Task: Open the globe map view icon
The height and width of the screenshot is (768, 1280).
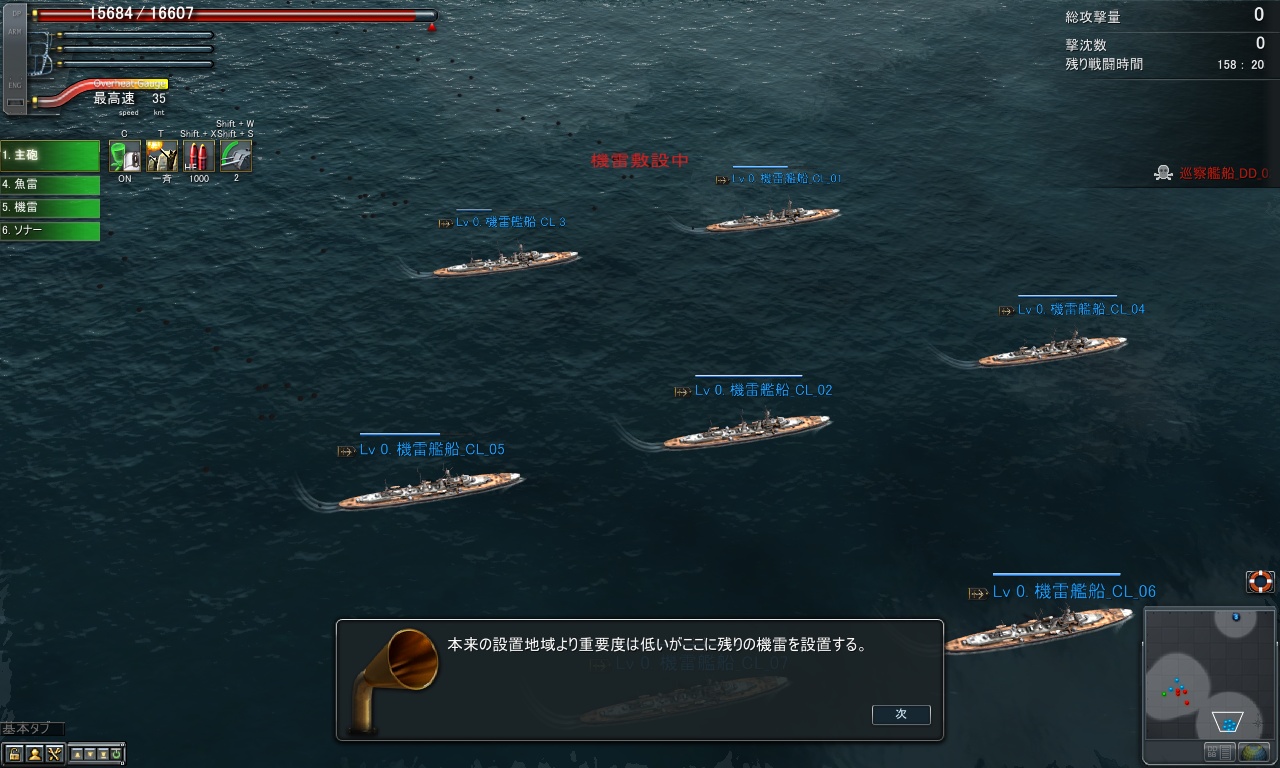Action: (1254, 752)
